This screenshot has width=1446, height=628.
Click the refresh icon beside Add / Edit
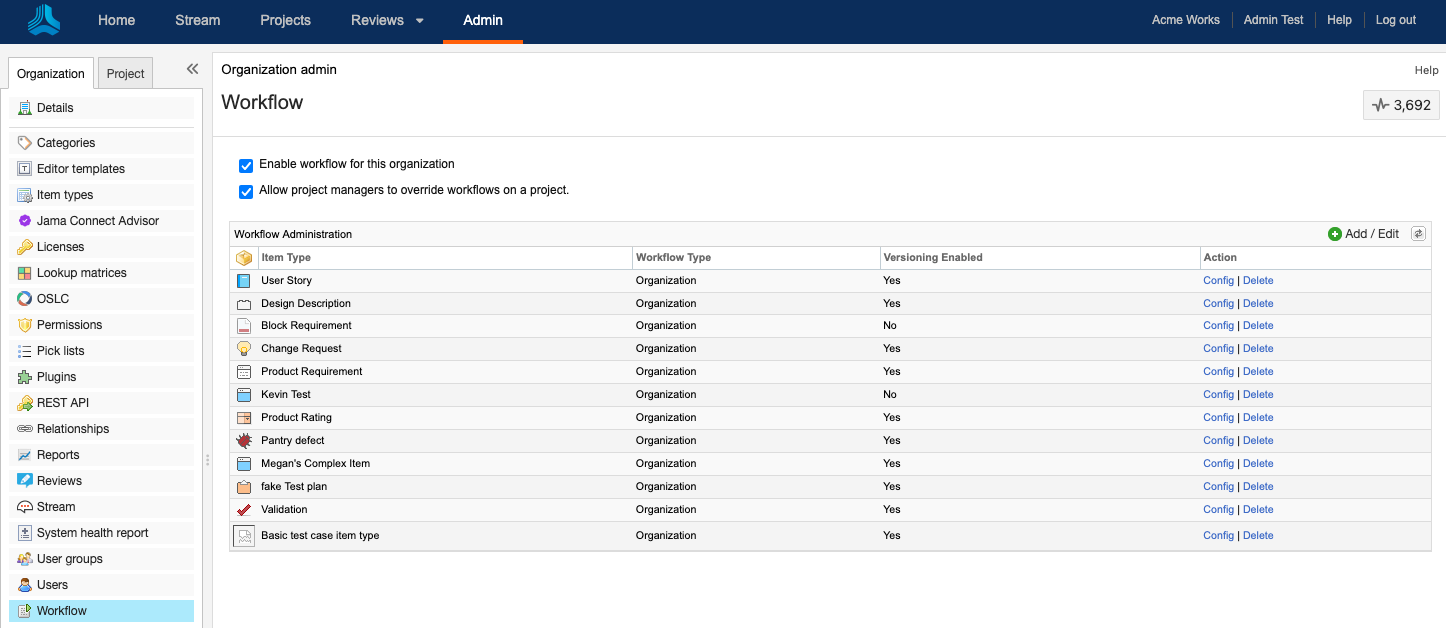[1418, 234]
